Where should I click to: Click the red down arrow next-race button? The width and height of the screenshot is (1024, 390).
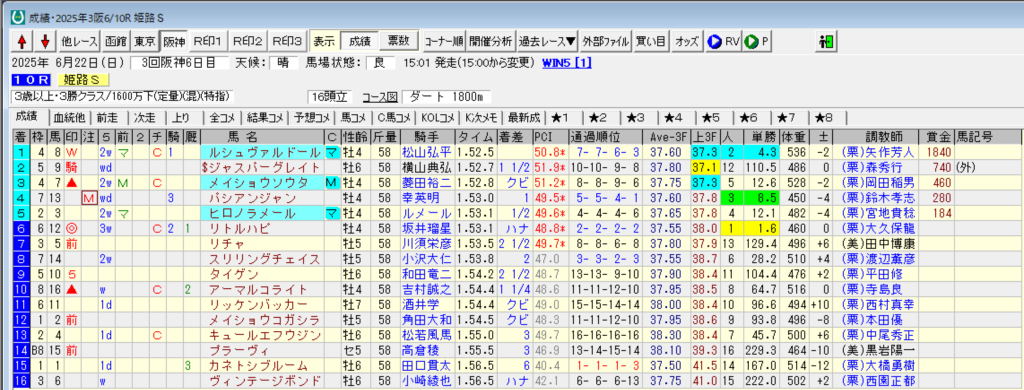[44, 41]
